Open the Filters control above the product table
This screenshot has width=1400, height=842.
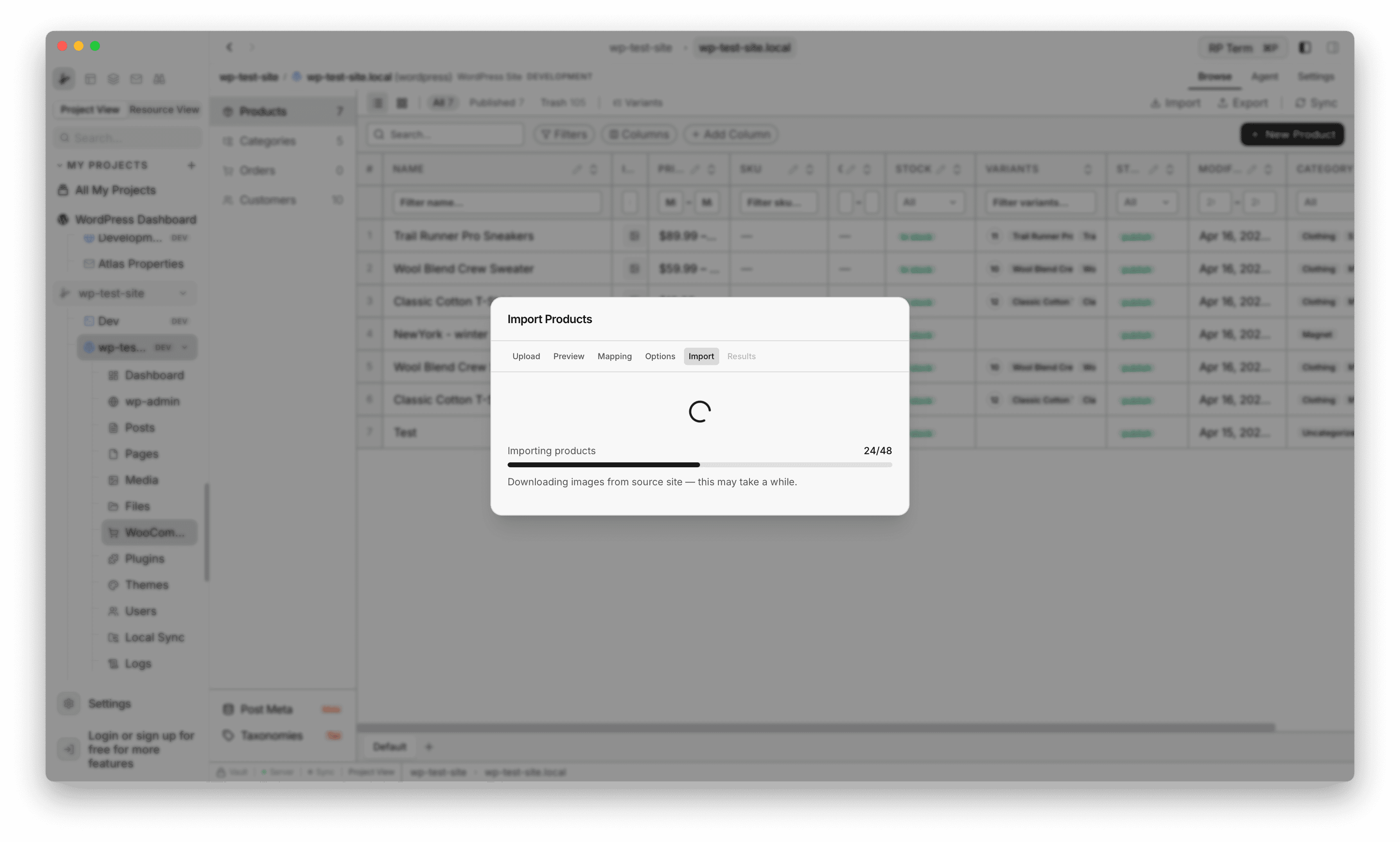[x=563, y=134]
